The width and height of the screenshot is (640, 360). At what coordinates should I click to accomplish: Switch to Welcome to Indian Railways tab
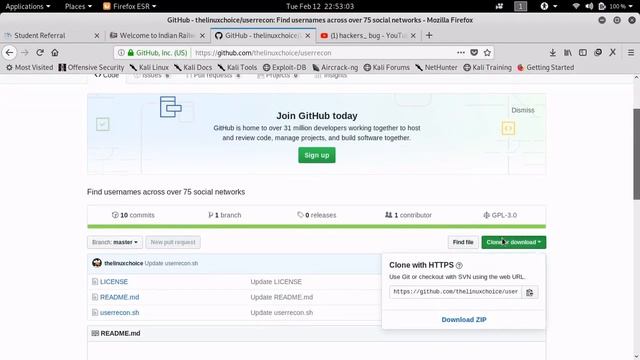pos(157,36)
